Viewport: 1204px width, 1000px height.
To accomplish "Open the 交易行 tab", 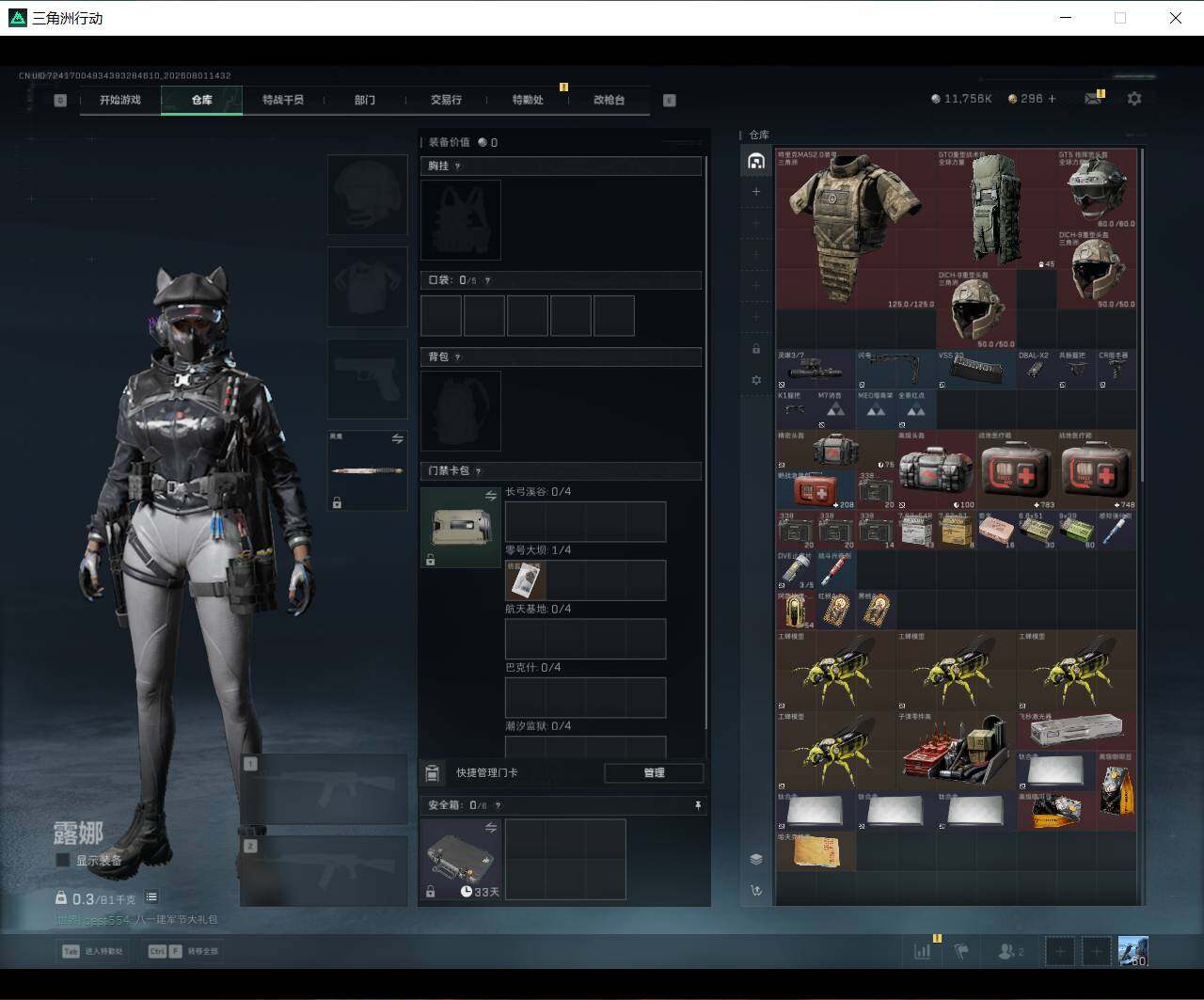I will pyautogui.click(x=446, y=100).
